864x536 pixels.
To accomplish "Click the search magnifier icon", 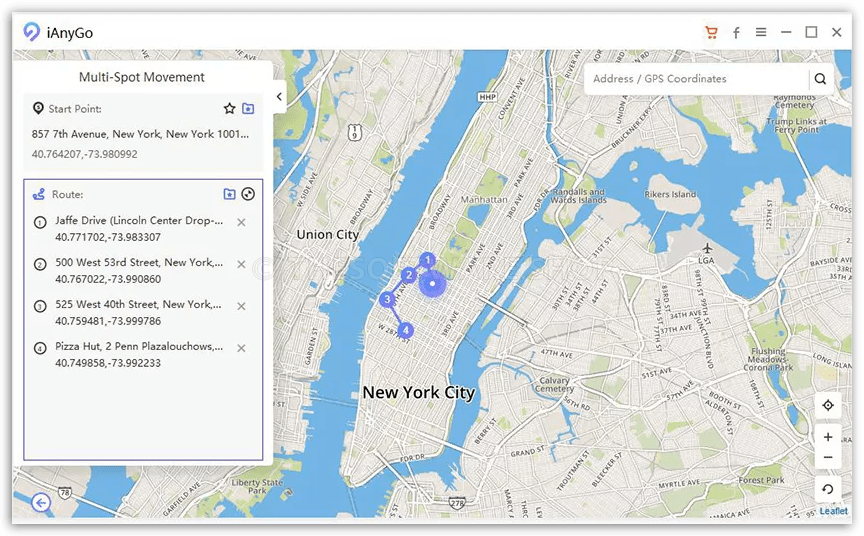I will pos(820,79).
